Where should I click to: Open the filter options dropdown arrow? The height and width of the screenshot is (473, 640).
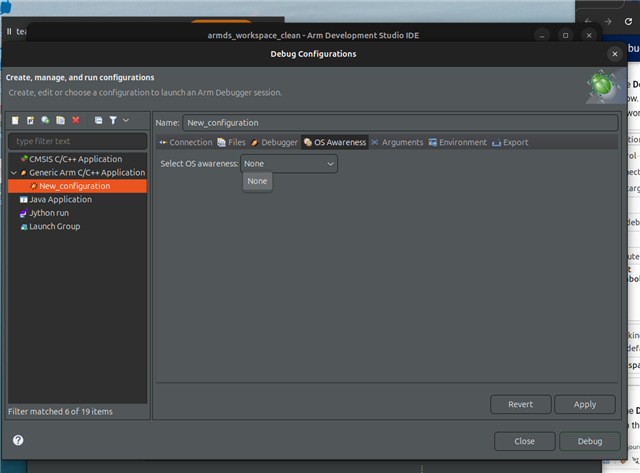[126, 120]
